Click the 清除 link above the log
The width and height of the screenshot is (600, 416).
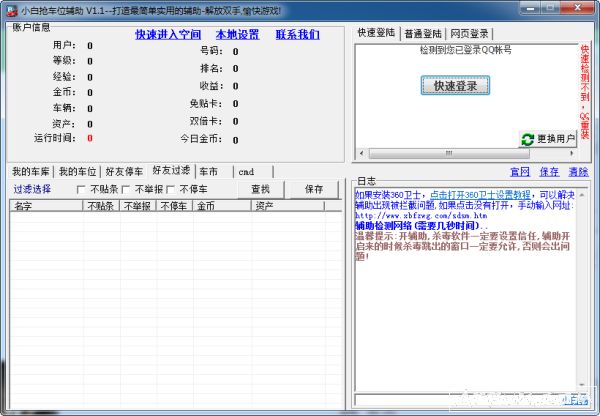(578, 172)
